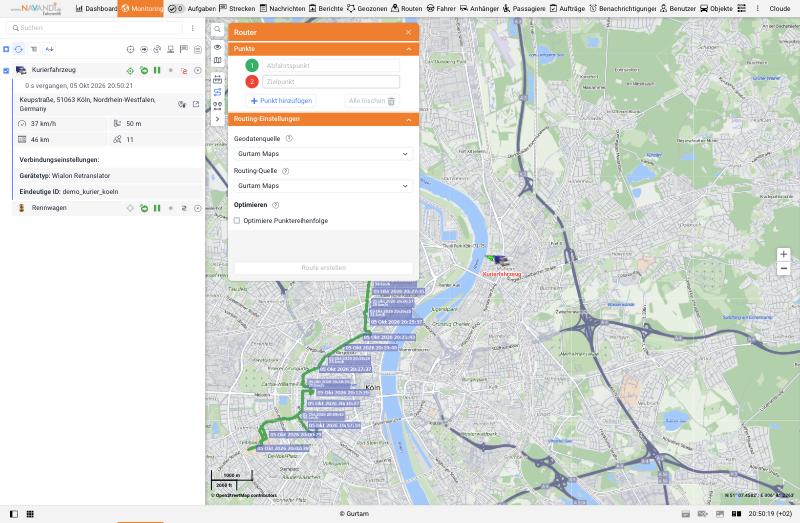Click the bottom bar grid icon

click(30, 514)
